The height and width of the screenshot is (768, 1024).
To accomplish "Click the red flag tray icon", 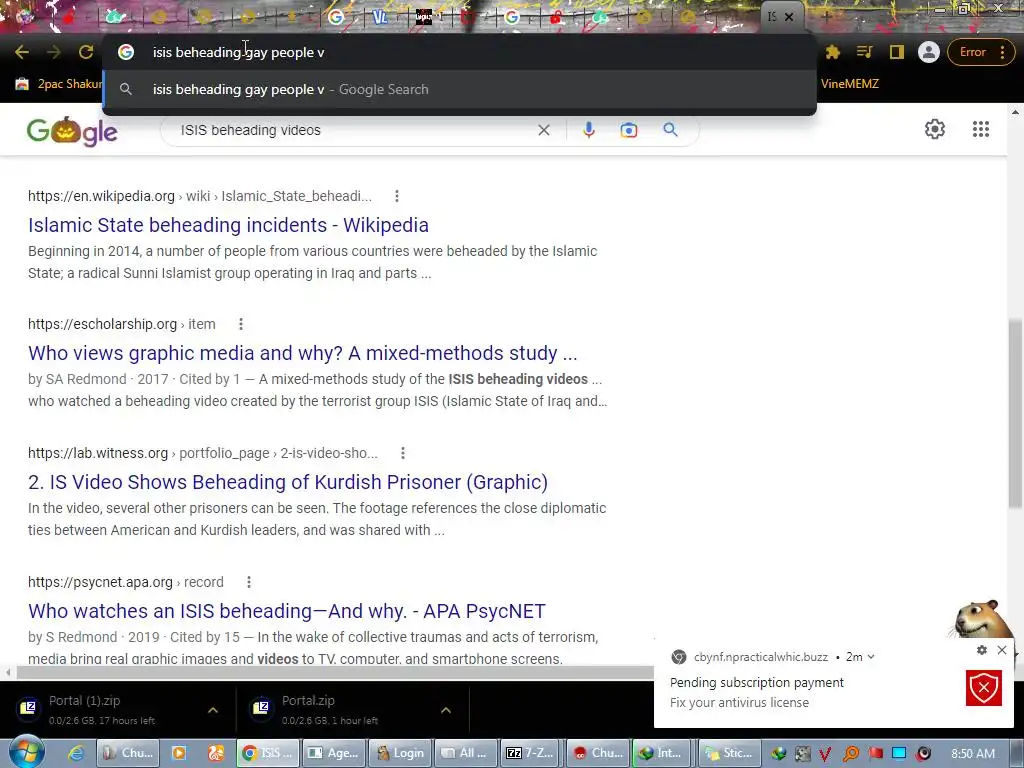I will click(x=875, y=754).
